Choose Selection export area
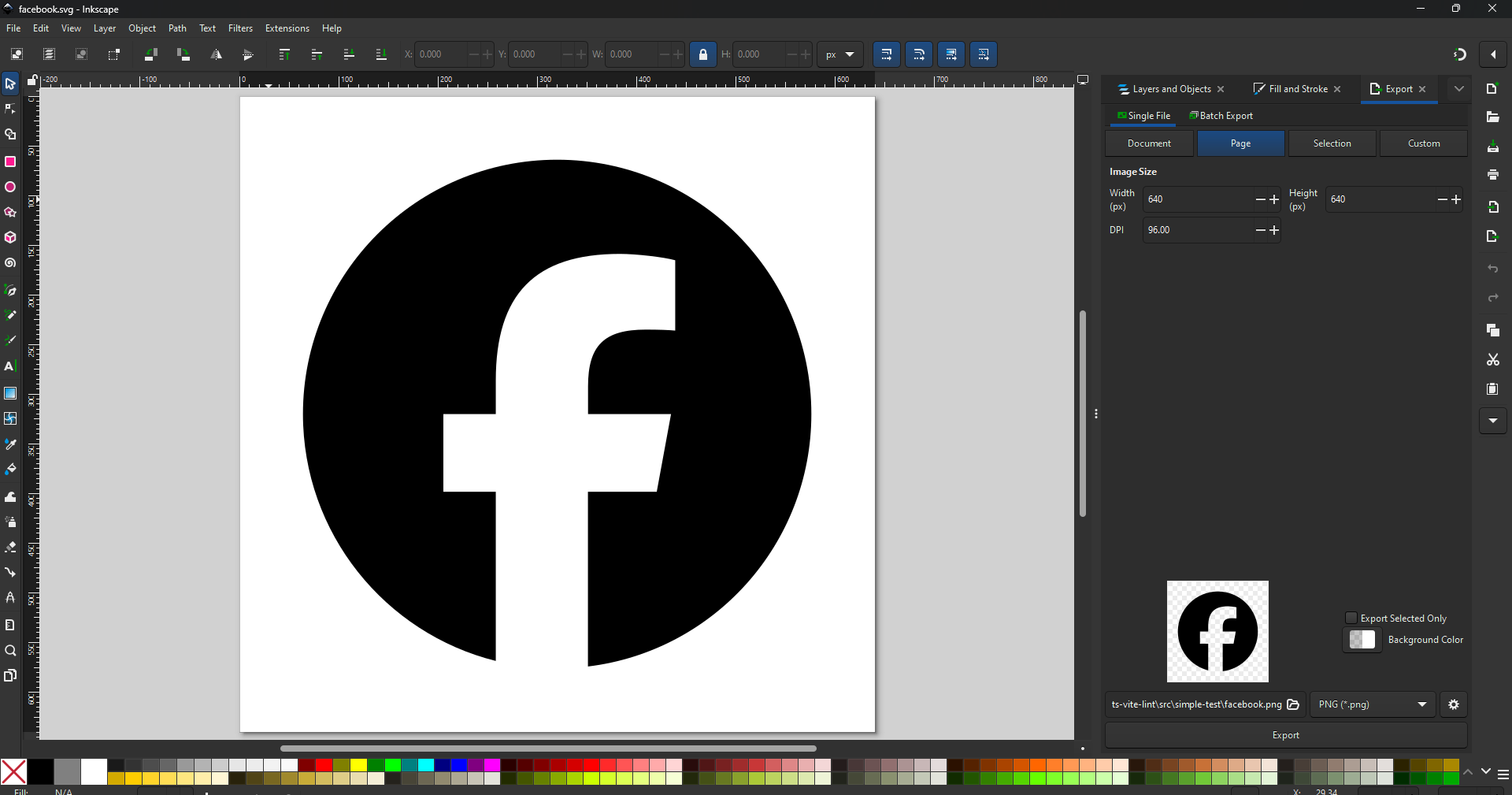Screen dimensions: 1512x795 point(1332,143)
